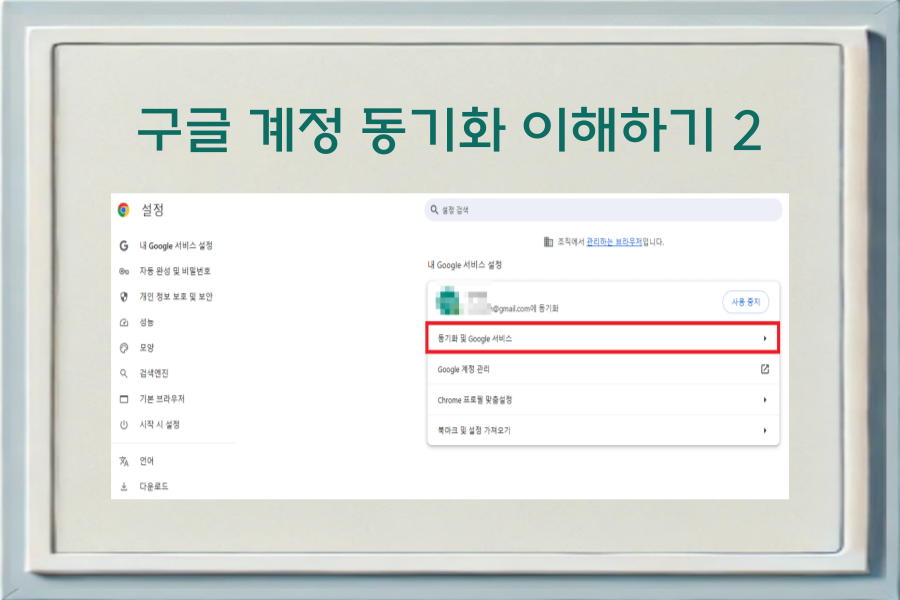Open 북마크 및 설정 가져오기 row
This screenshot has width=900, height=600.
(x=603, y=430)
